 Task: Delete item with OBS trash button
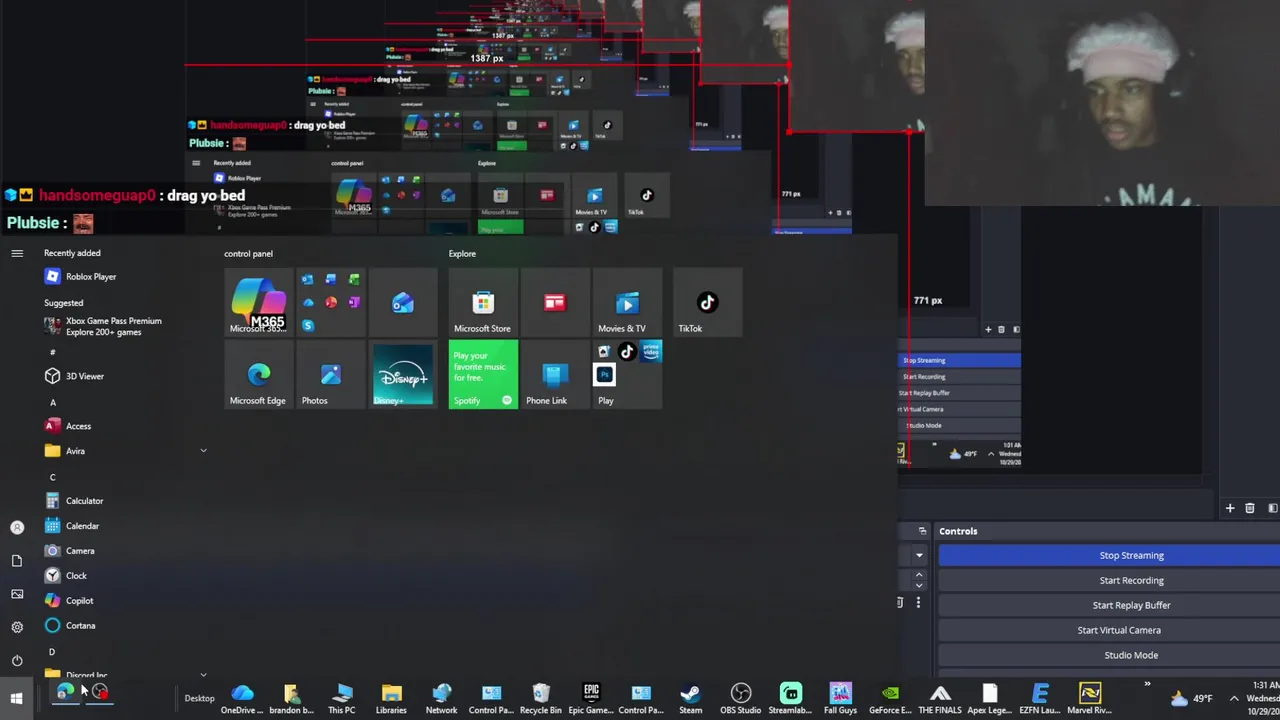click(x=1250, y=508)
